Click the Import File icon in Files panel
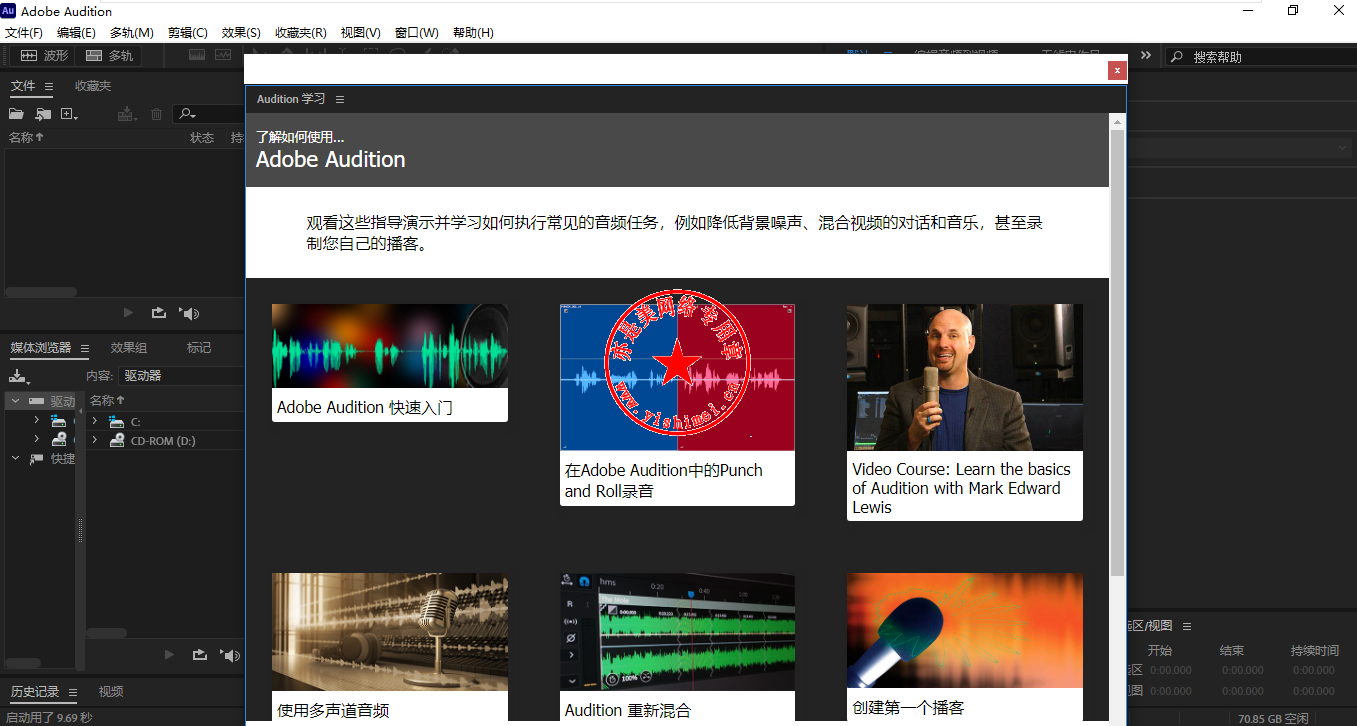 pyautogui.click(x=43, y=114)
